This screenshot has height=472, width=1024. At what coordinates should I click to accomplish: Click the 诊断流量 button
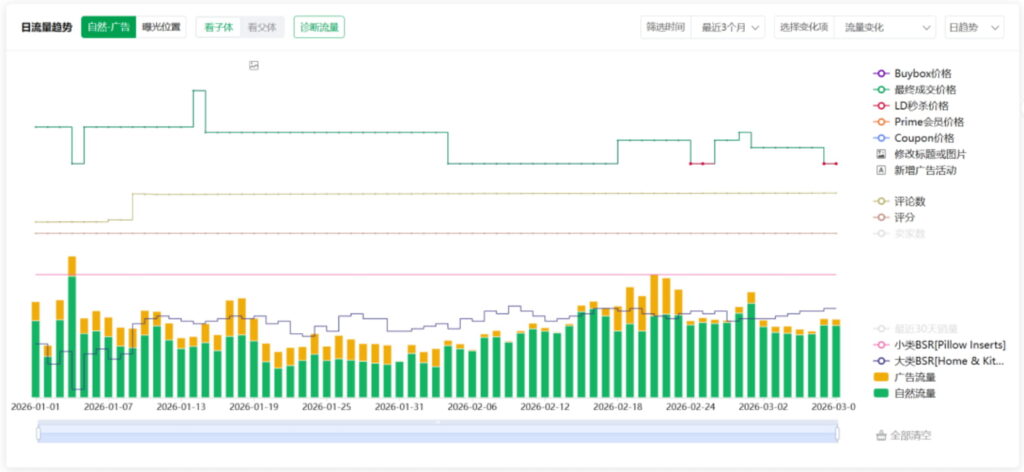coord(319,27)
